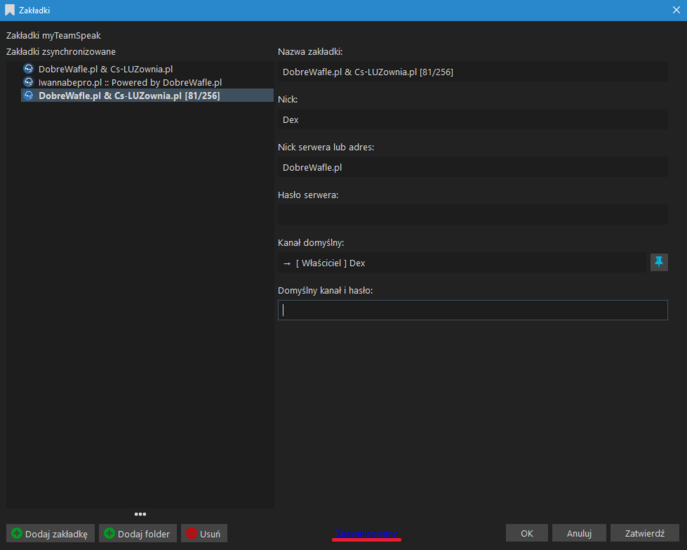The height and width of the screenshot is (550, 687).
Task: Click the green plus on Dodaj zakładkę
Action: [x=17, y=534]
